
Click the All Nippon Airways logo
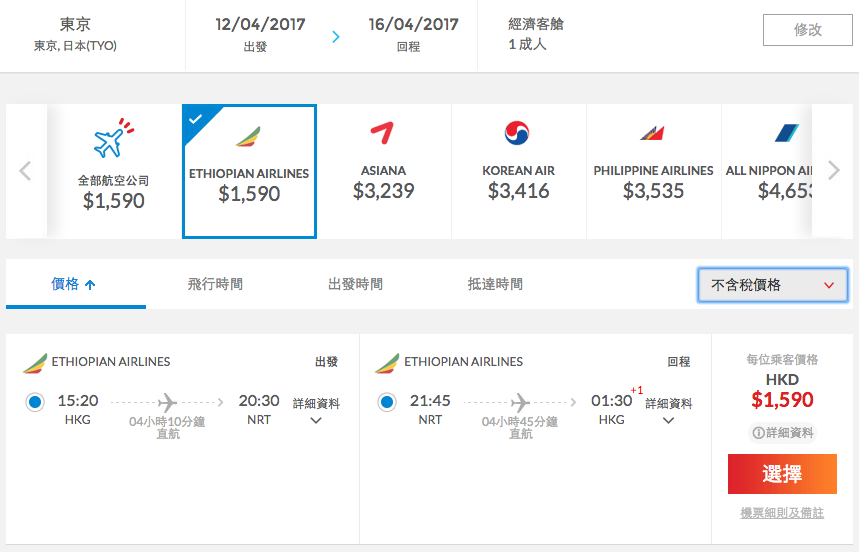[787, 133]
